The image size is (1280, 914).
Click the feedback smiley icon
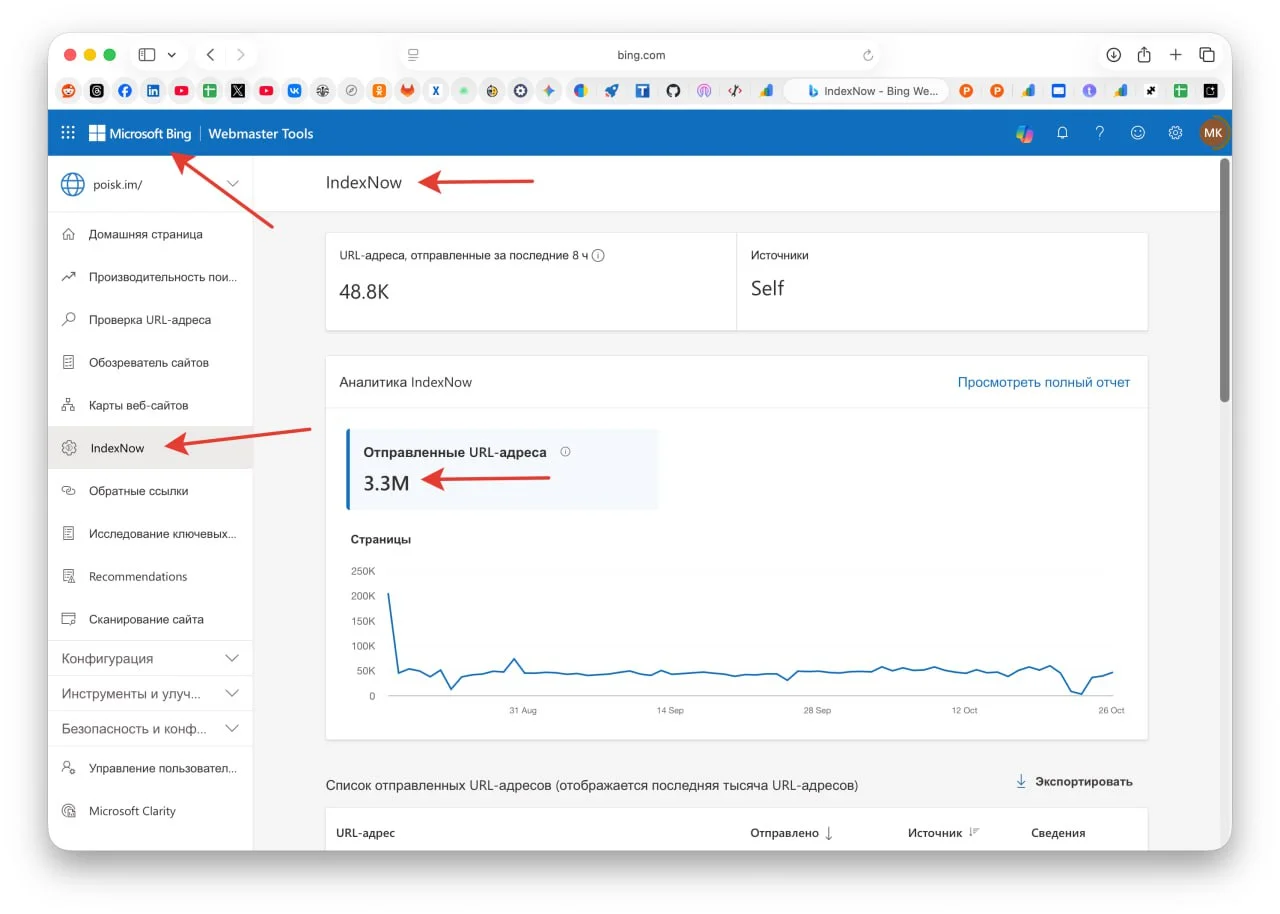[1138, 133]
